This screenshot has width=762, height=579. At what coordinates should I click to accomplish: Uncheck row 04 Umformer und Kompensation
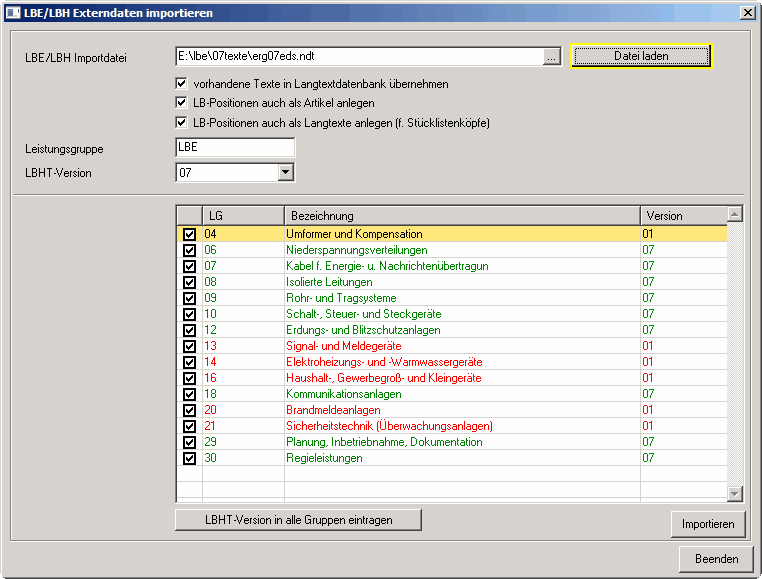click(x=190, y=235)
